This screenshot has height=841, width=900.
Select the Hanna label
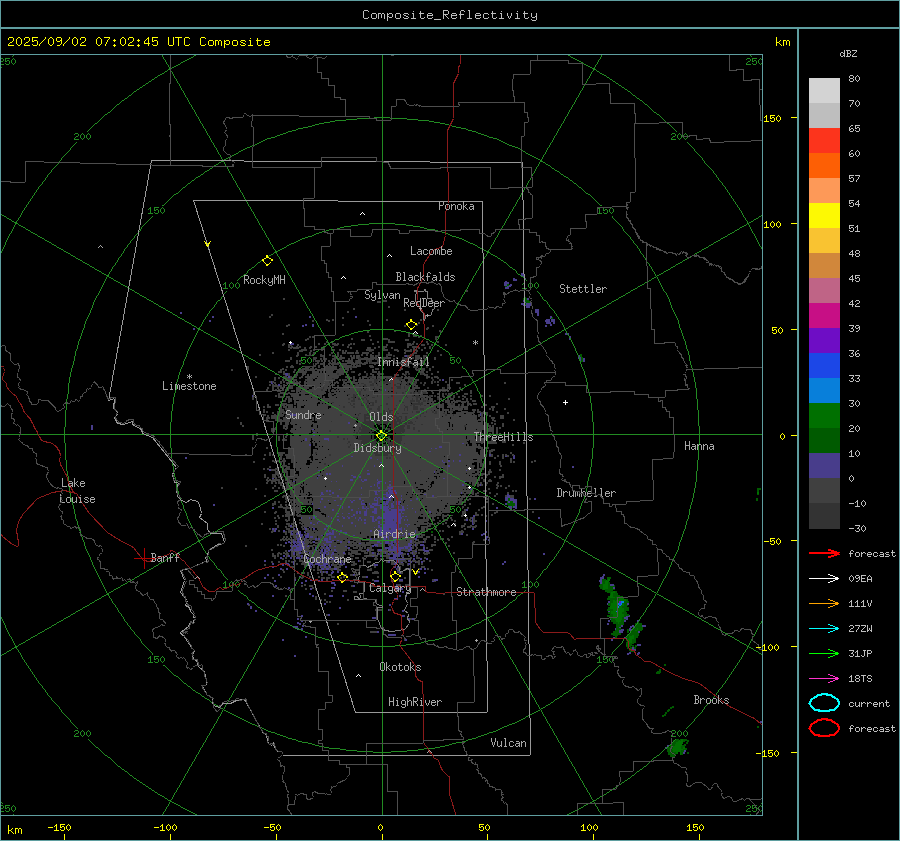(699, 446)
